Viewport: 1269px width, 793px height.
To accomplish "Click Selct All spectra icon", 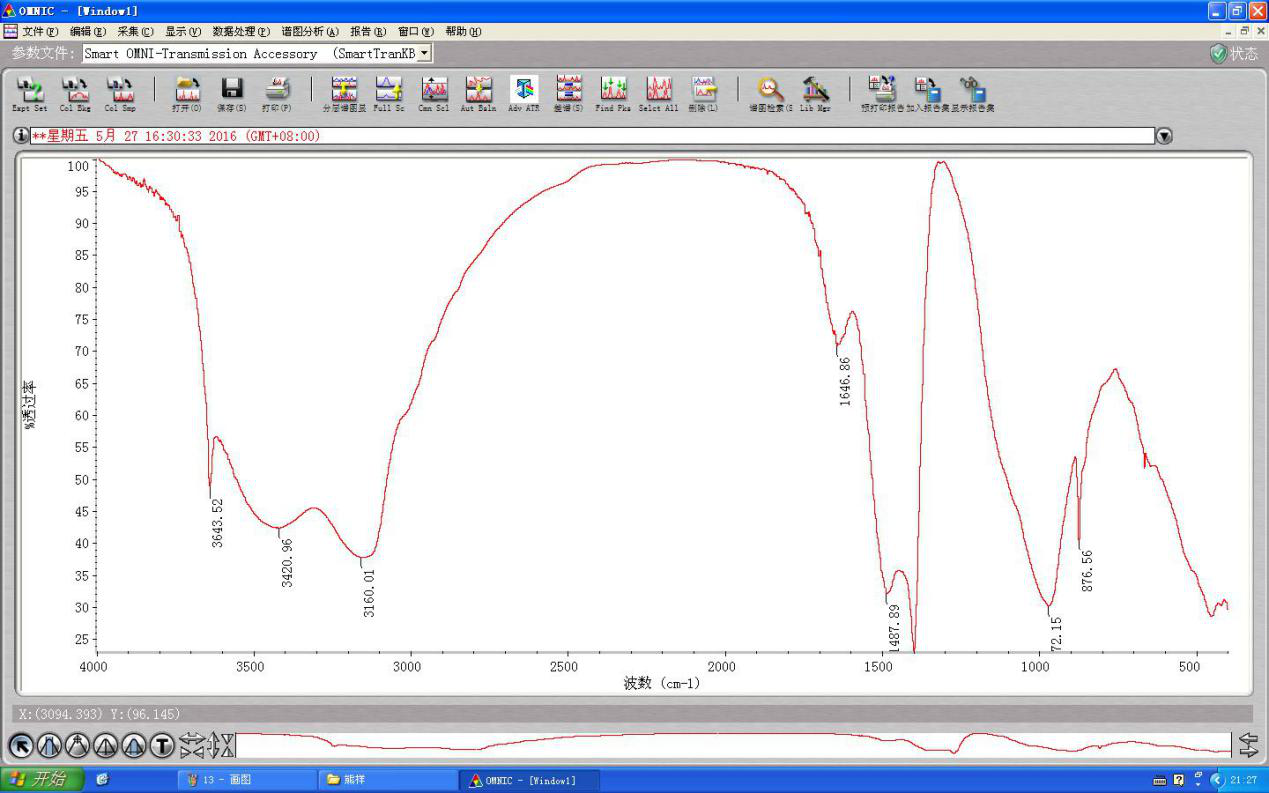I will [658, 93].
